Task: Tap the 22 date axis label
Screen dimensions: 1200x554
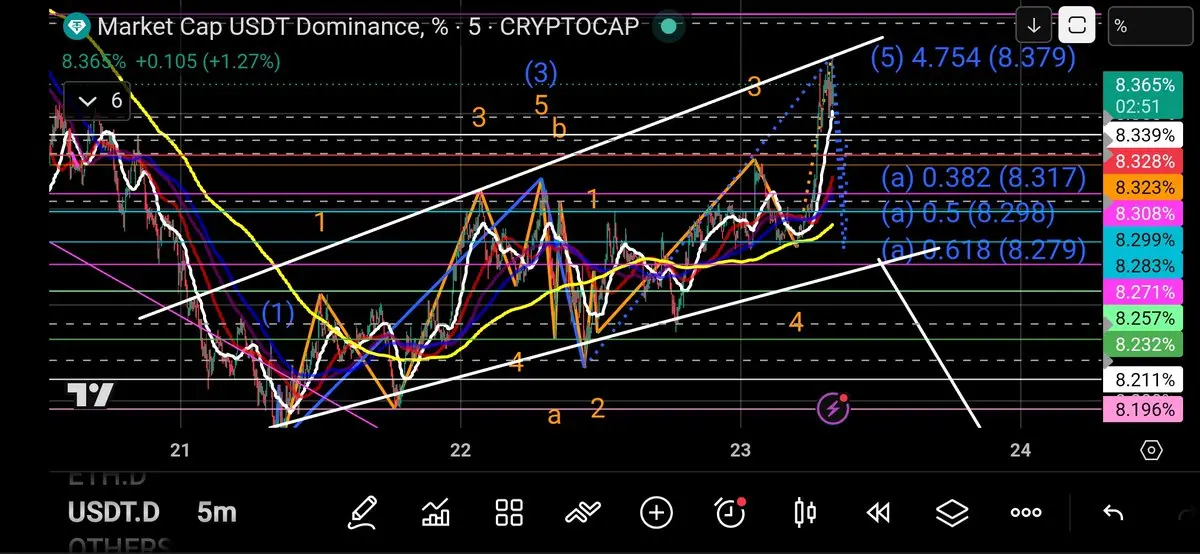Action: (x=460, y=450)
